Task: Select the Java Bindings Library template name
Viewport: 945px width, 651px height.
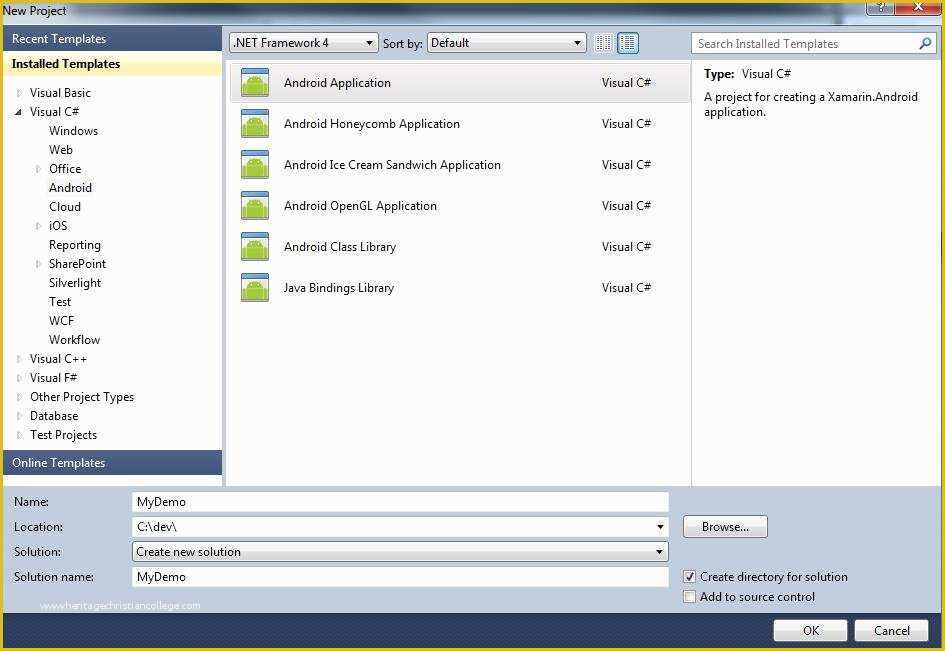Action: click(x=339, y=288)
